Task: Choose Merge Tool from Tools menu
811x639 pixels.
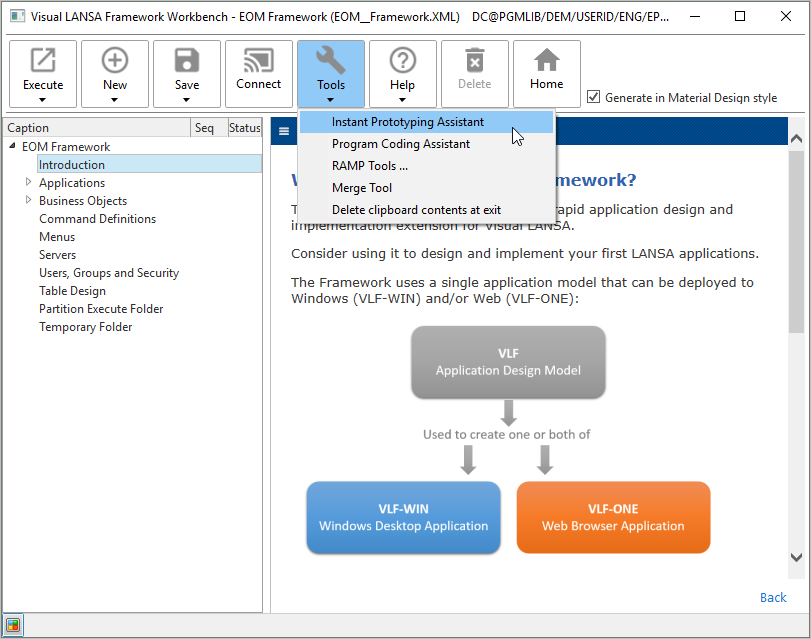Action: 427,188
